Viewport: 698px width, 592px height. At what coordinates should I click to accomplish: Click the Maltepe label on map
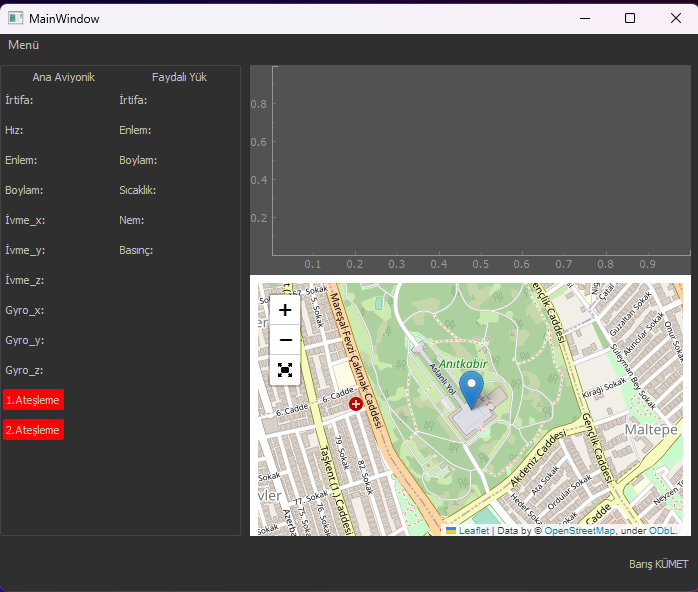(651, 430)
